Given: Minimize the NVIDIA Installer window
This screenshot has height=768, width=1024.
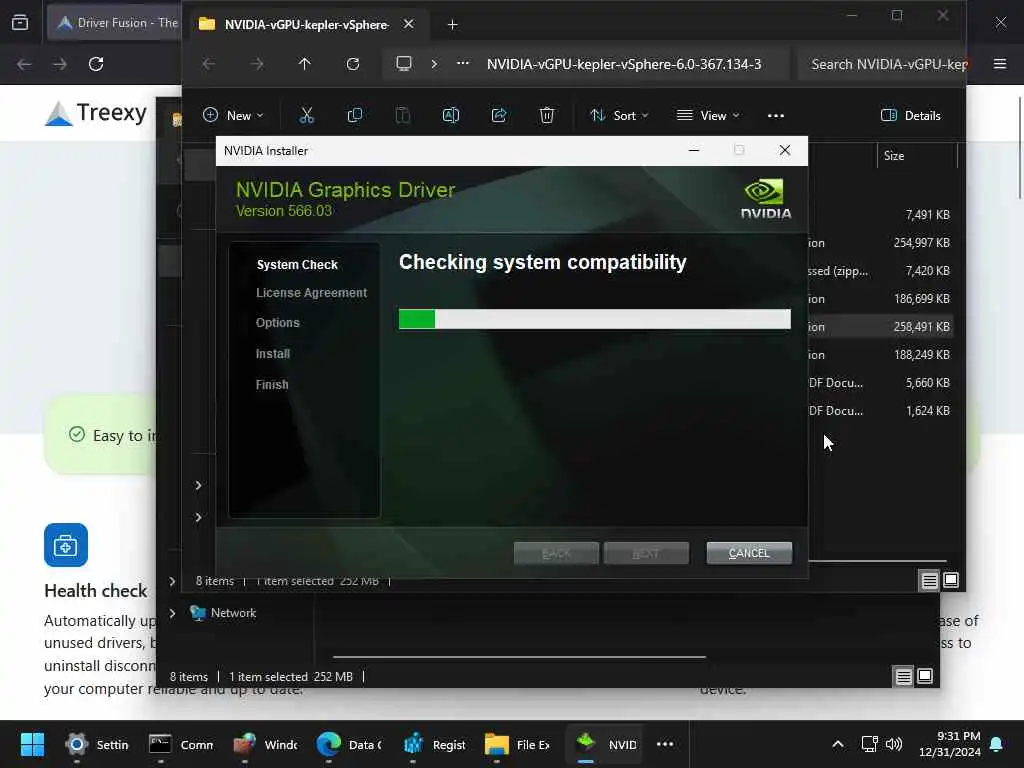Looking at the screenshot, I should click(694, 150).
